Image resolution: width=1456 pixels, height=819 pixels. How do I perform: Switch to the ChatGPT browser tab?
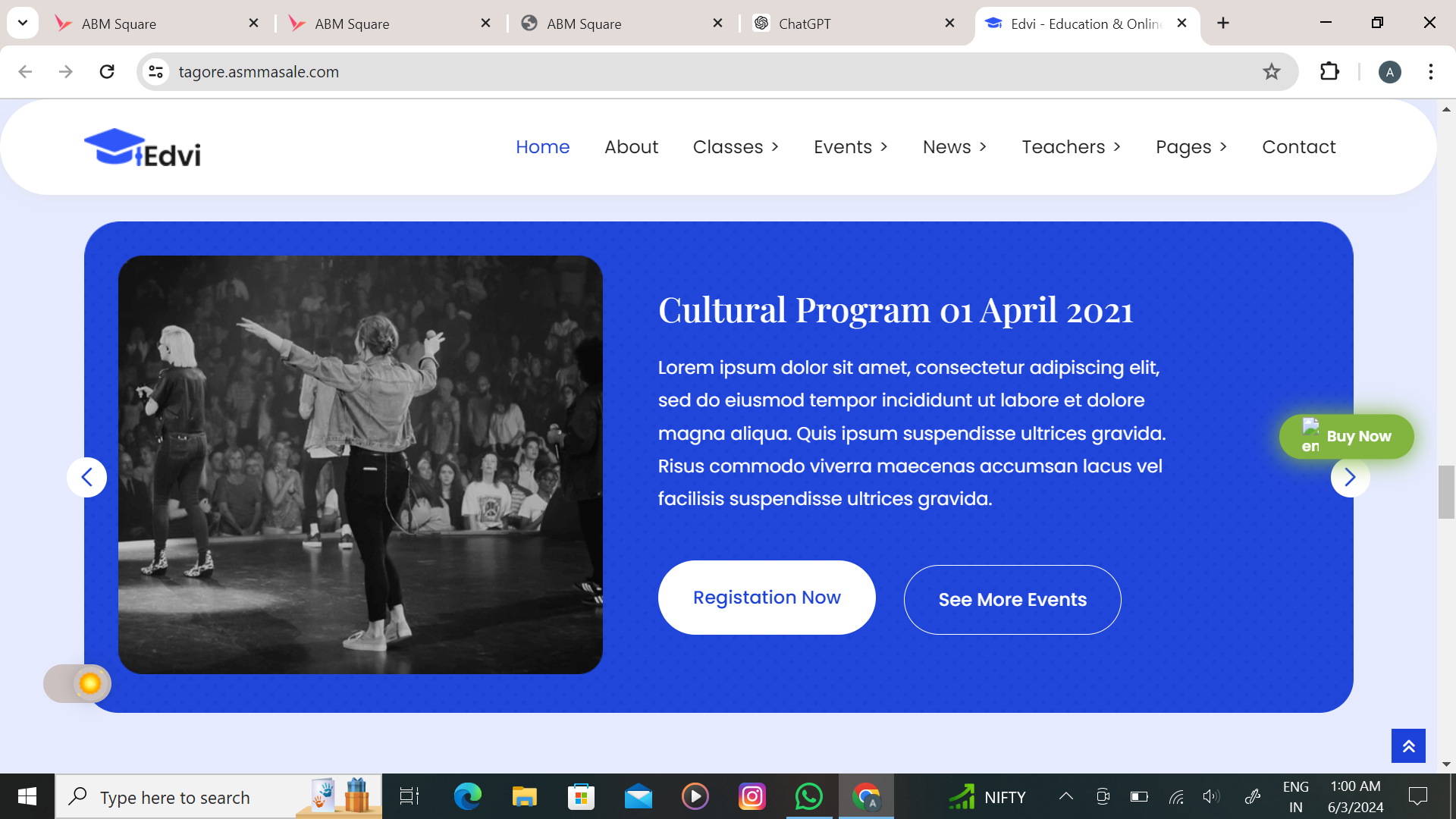pyautogui.click(x=805, y=24)
